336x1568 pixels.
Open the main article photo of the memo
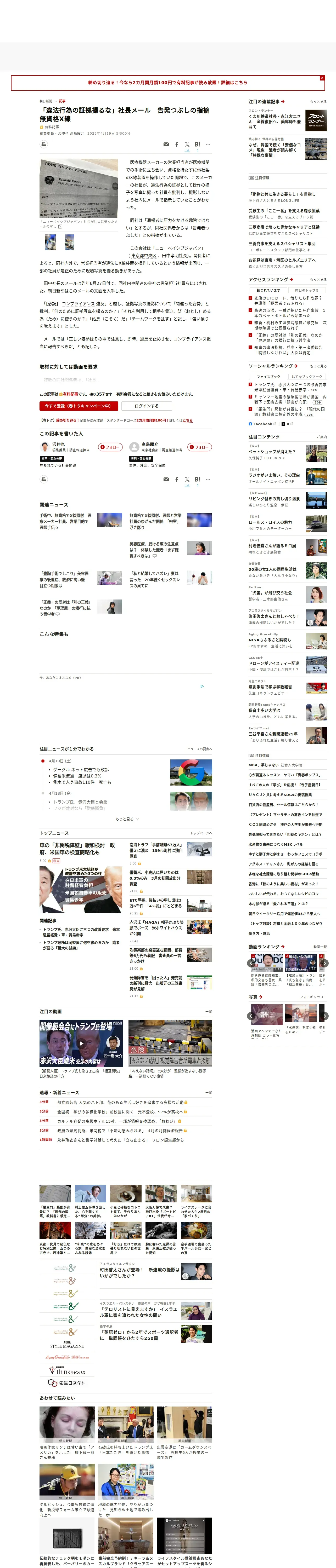(79, 189)
